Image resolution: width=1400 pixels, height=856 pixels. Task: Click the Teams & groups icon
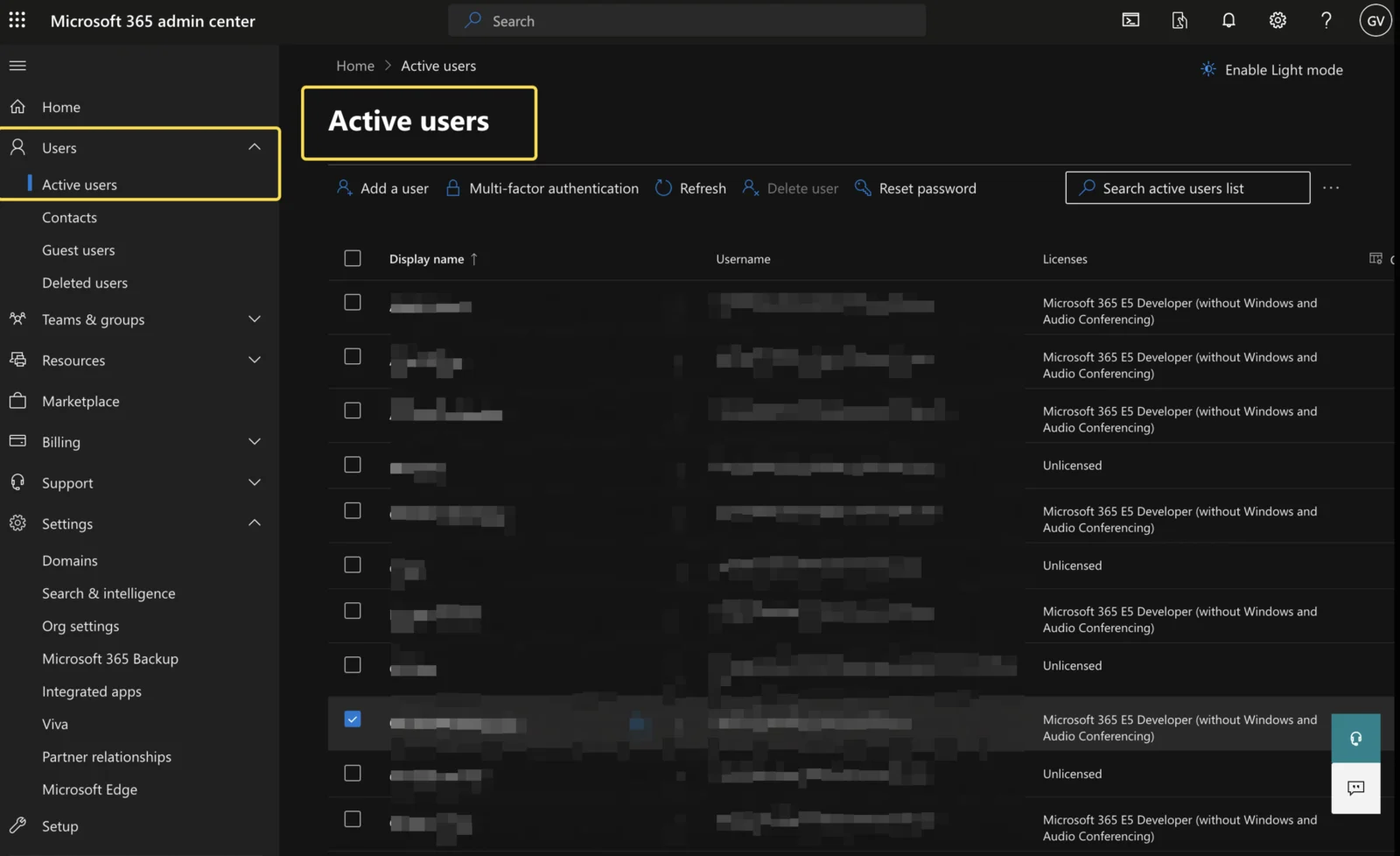[17, 319]
